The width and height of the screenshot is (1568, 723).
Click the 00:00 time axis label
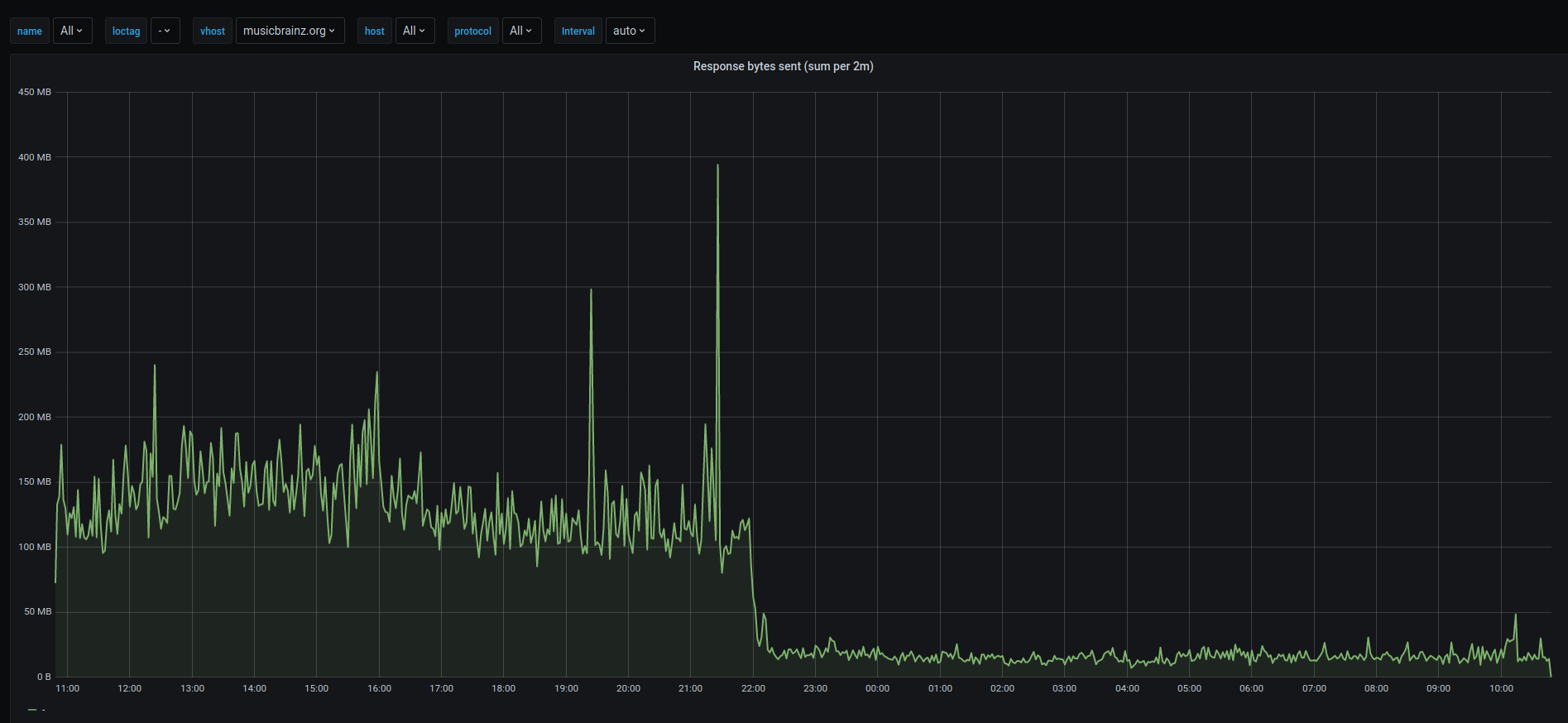(877, 688)
